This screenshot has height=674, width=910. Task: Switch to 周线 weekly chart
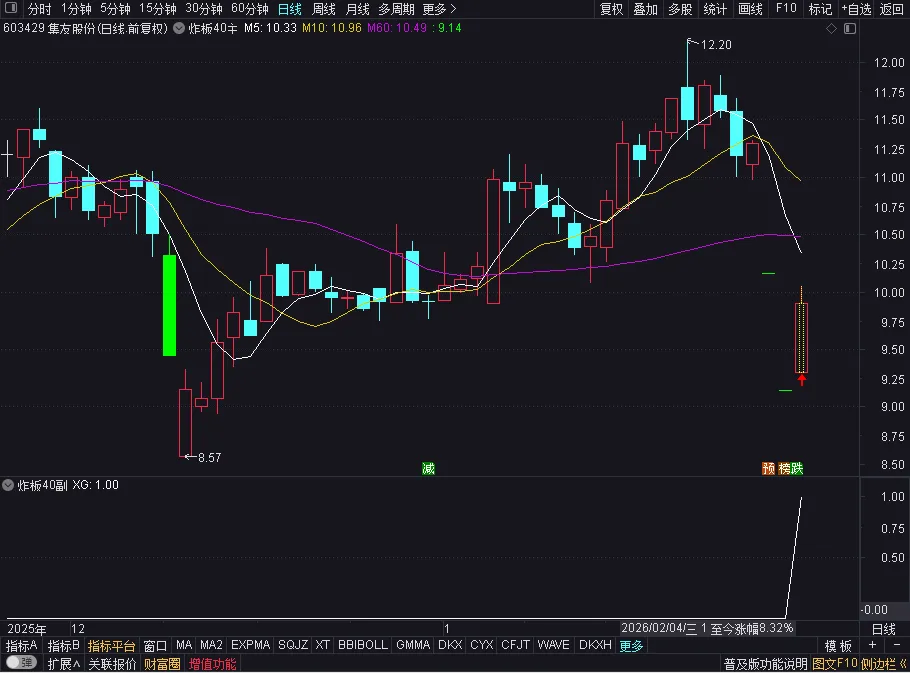pos(323,9)
